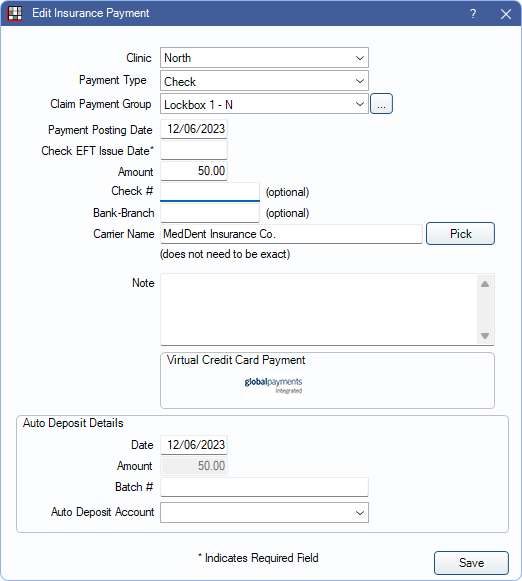Click into the Check # field
Viewport: 522px width, 581px height.
210,192
